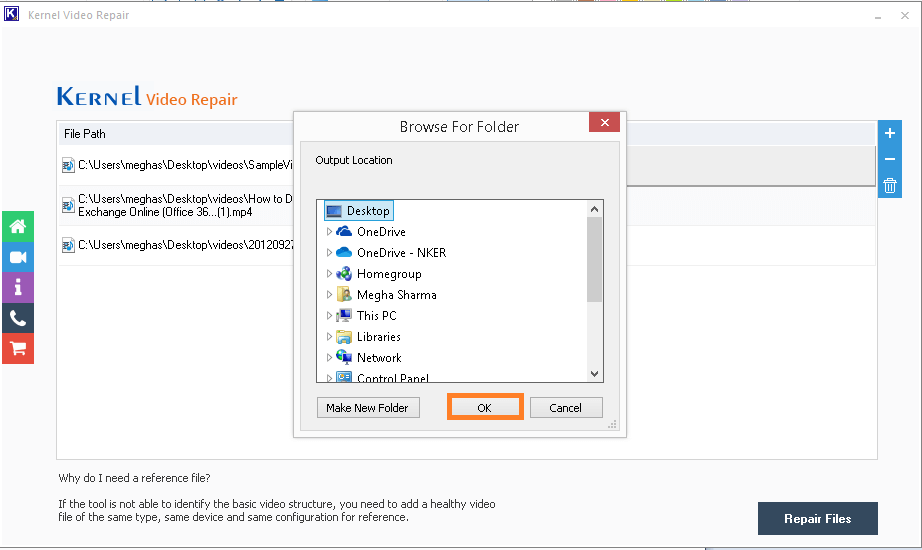Click the OneDrive - NKER cloud icon
Image resolution: width=922 pixels, height=550 pixels.
click(x=344, y=252)
